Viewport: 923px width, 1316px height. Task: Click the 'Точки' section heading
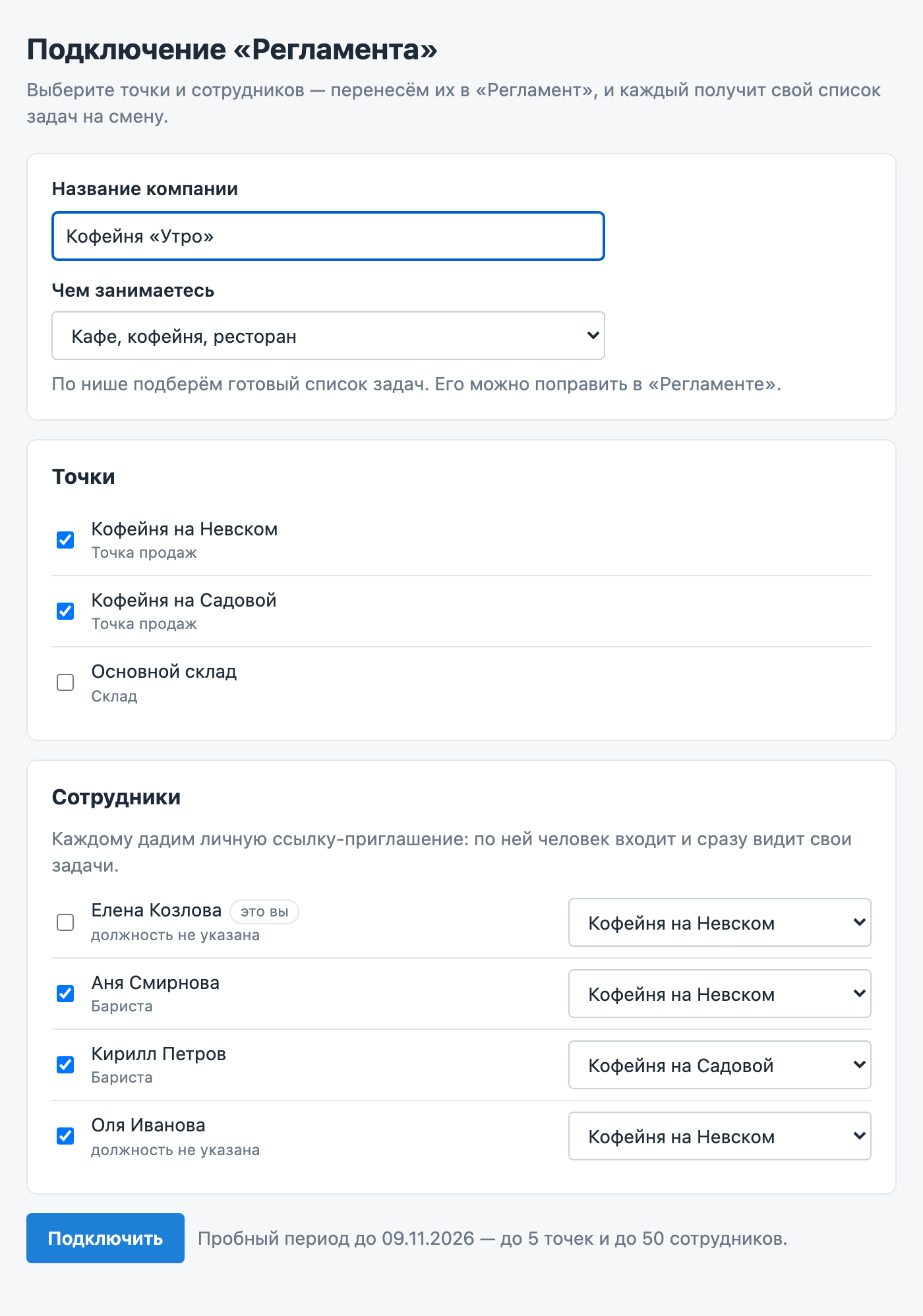pos(84,477)
